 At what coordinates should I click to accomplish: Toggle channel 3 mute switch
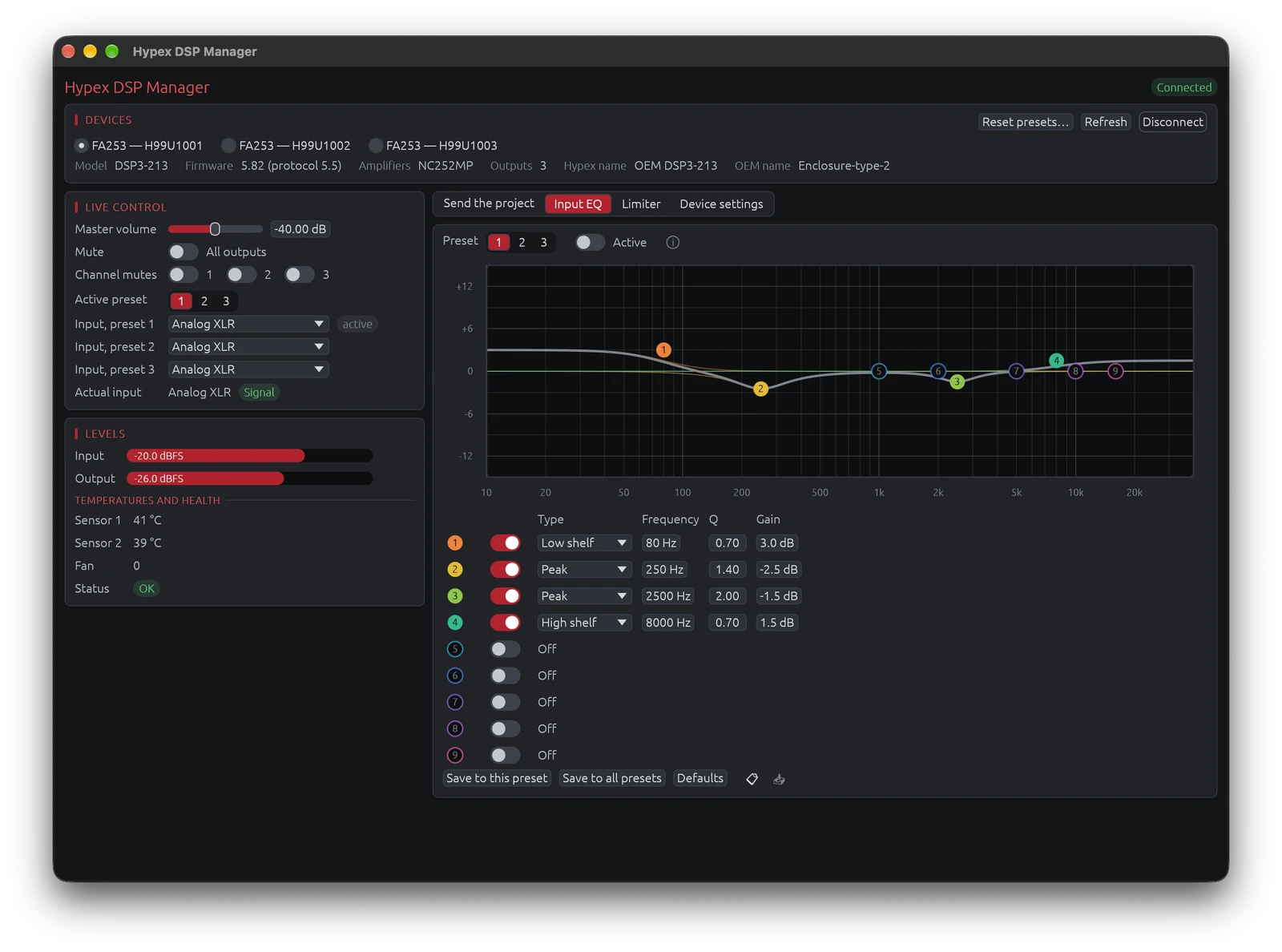(300, 275)
